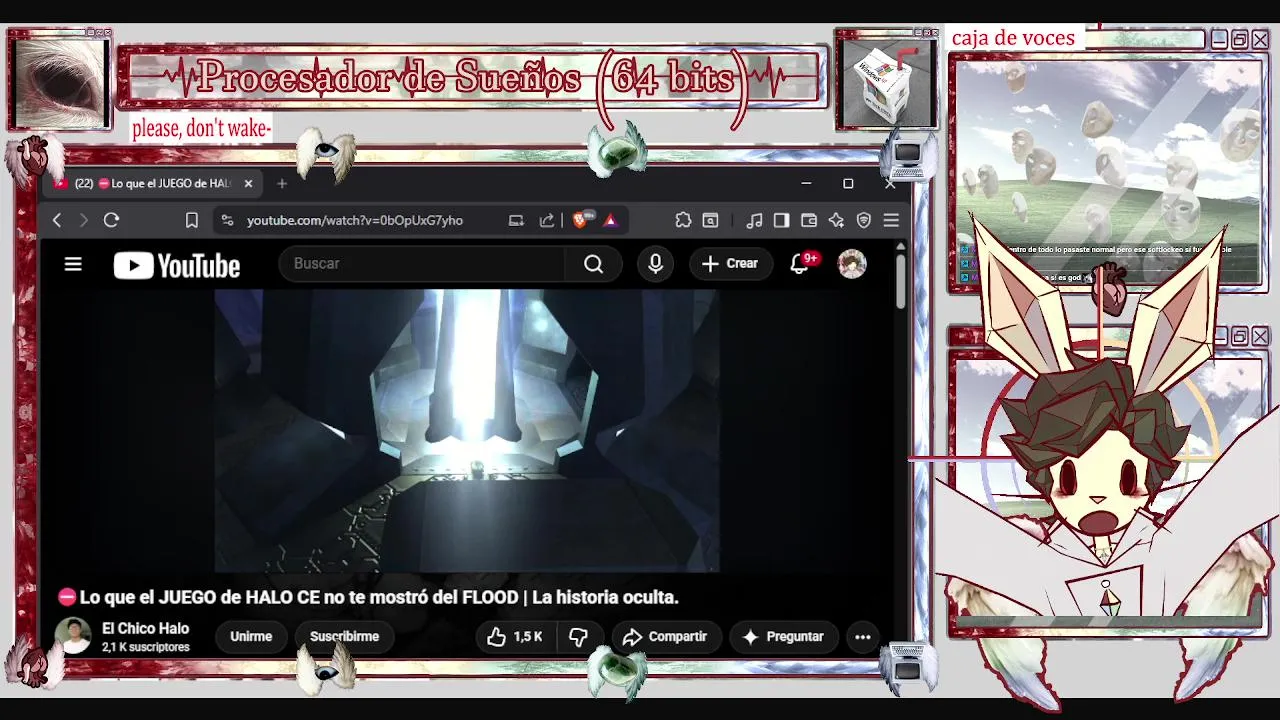Like the video with the 1,5 K thumbs up

[x=514, y=636]
